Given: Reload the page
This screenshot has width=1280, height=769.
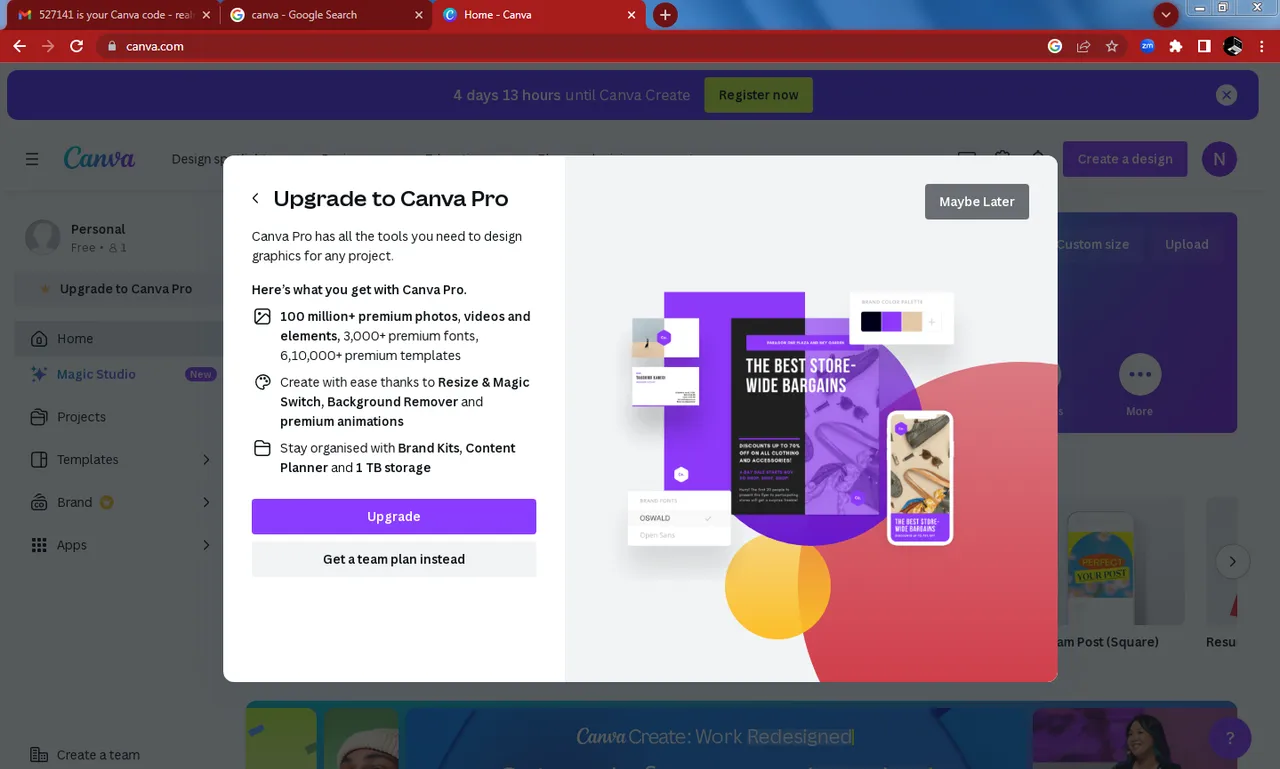Looking at the screenshot, I should [76, 46].
